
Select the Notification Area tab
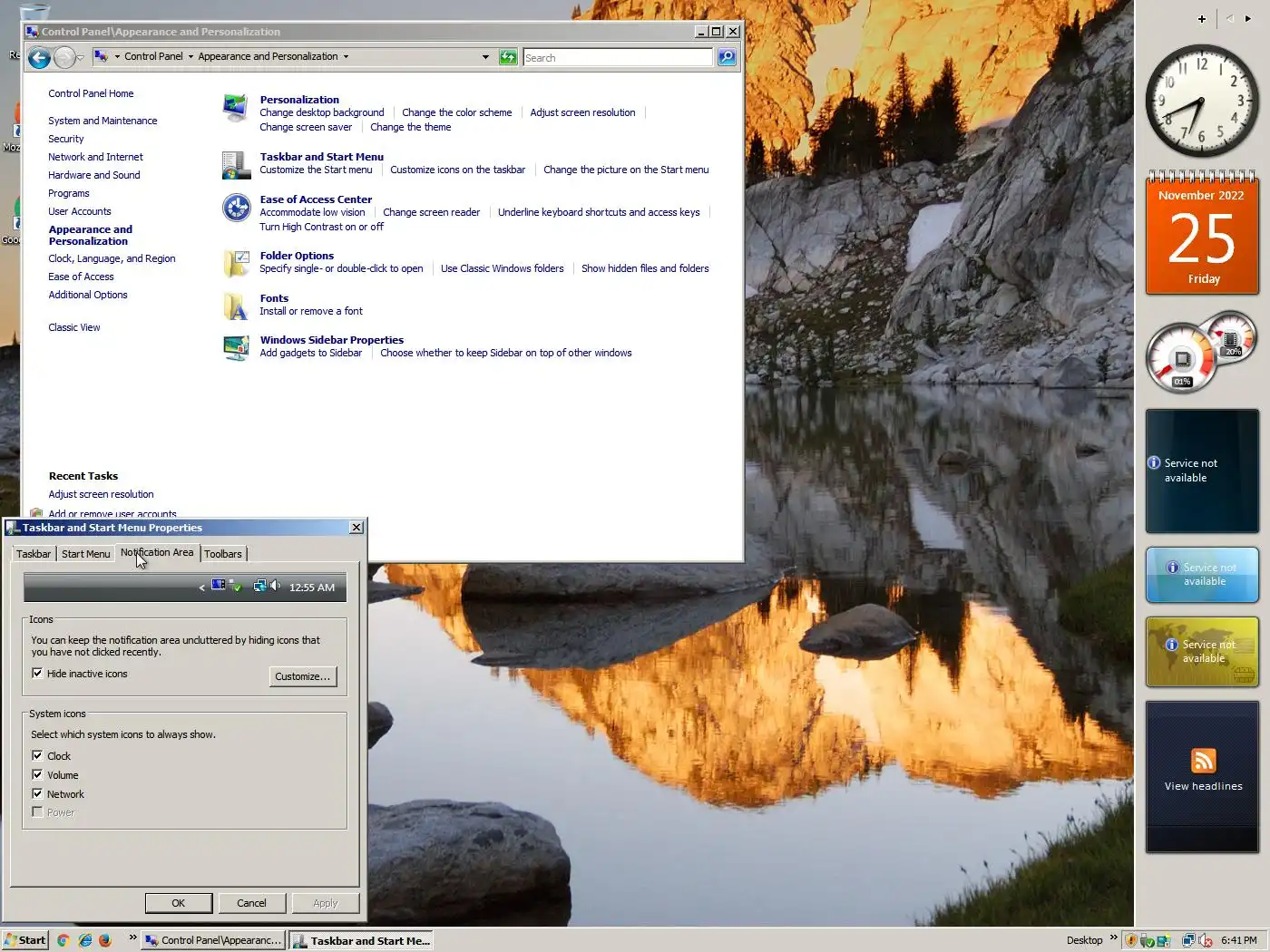[157, 552]
